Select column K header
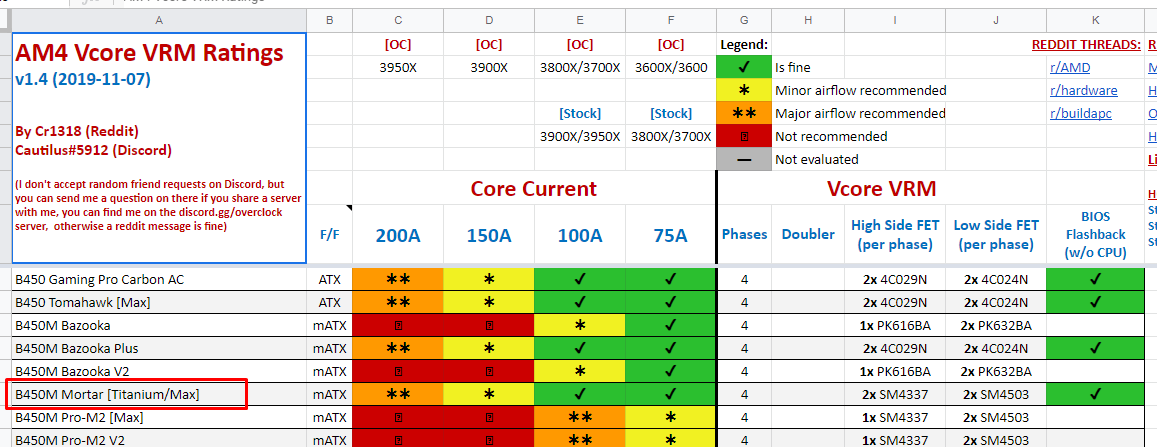Image resolution: width=1157 pixels, height=447 pixels. click(x=1095, y=21)
